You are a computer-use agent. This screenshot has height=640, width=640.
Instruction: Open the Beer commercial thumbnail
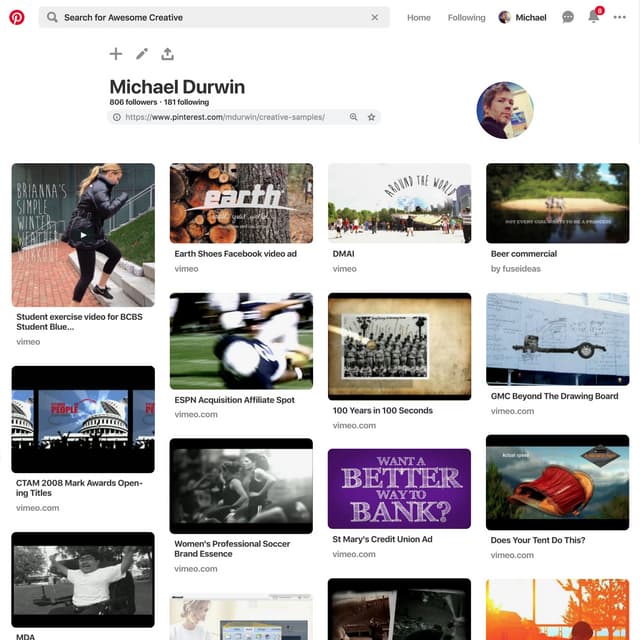pos(558,203)
